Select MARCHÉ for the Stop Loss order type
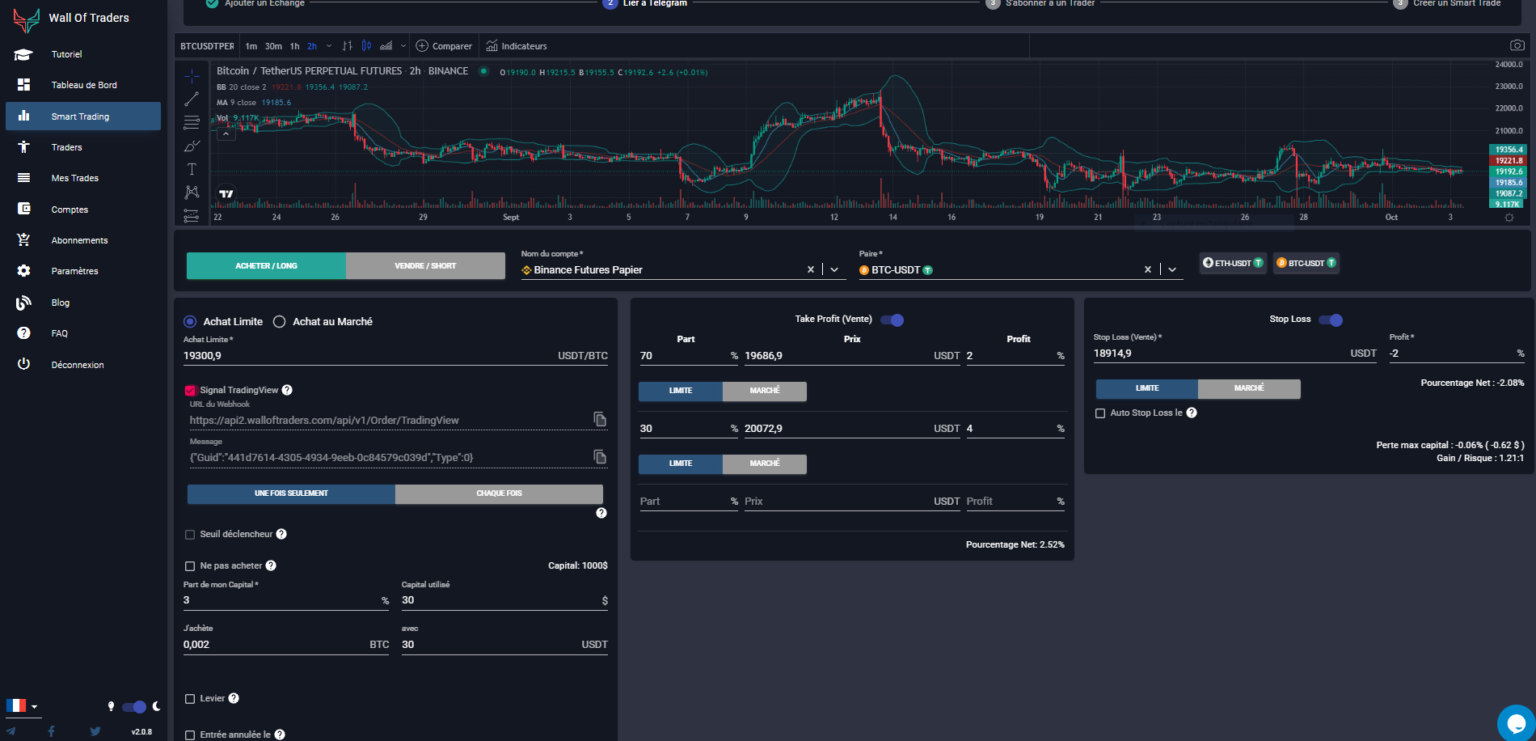Viewport: 1536px width, 741px height. coord(1248,388)
